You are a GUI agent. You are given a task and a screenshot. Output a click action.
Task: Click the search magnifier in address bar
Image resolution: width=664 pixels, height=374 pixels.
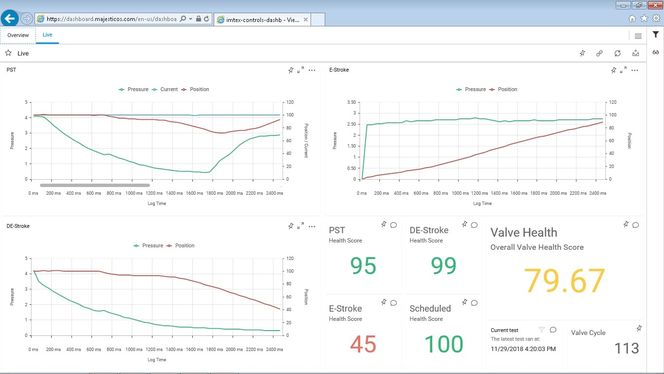183,19
